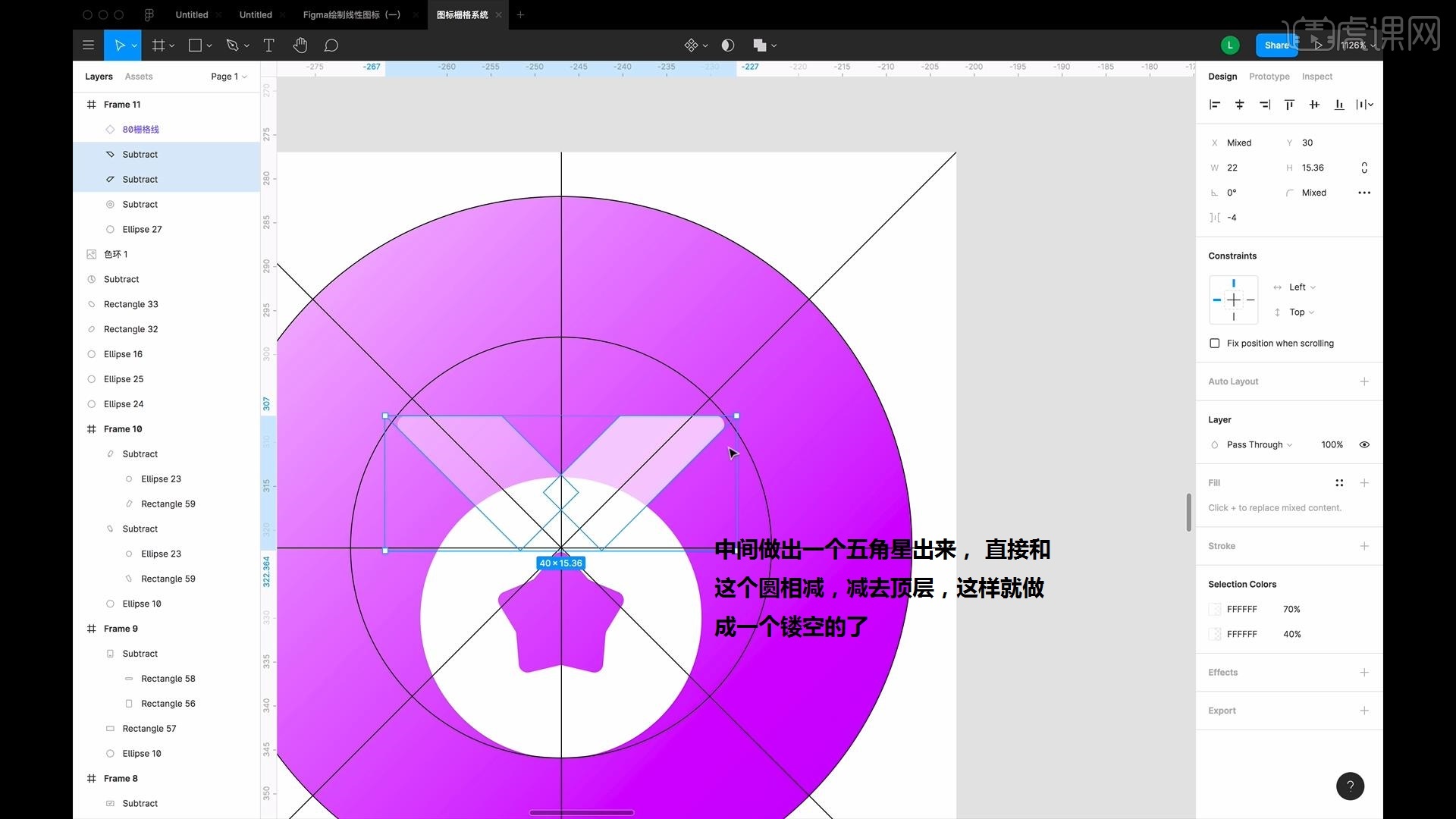
Task: Select the Hand tool icon
Action: click(300, 45)
